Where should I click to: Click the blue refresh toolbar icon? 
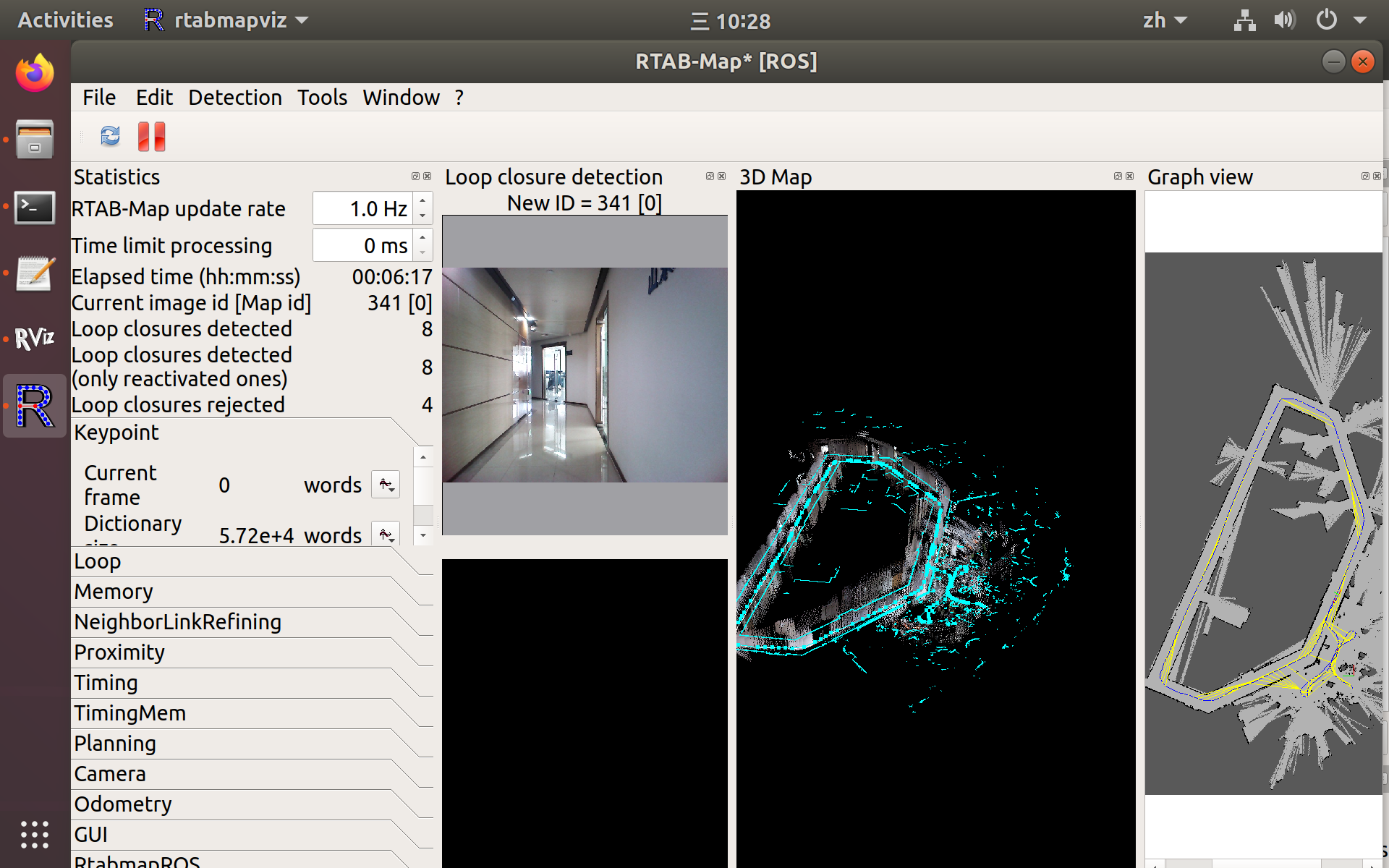(110, 136)
